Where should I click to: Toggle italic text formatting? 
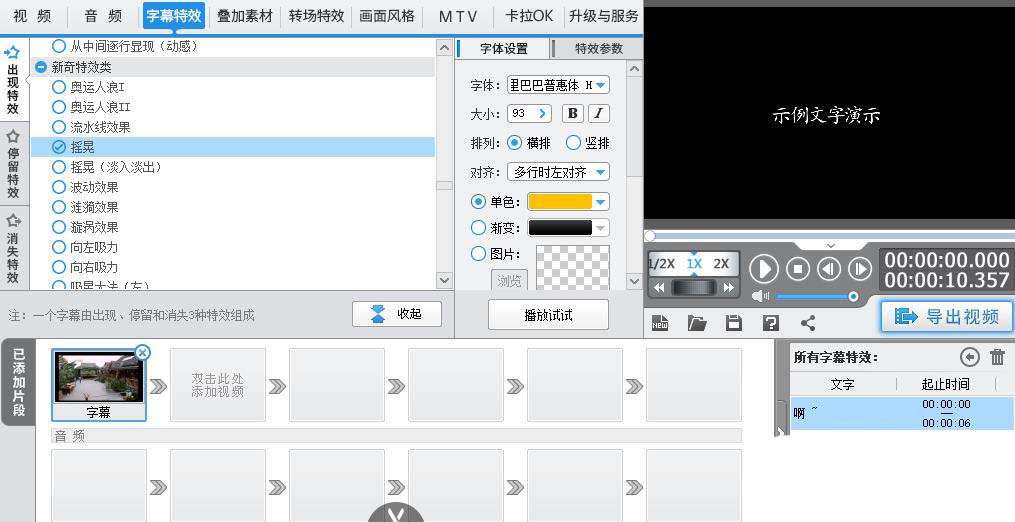click(x=599, y=114)
